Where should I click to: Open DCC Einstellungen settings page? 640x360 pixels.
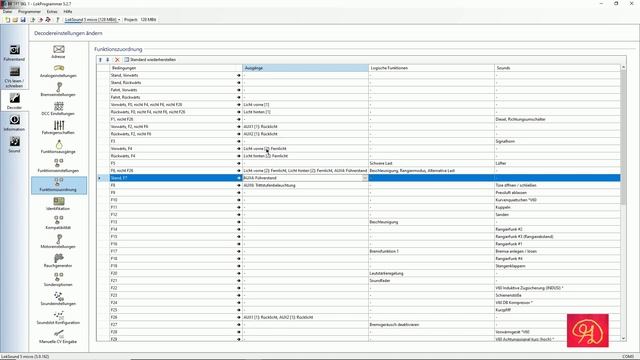click(59, 109)
